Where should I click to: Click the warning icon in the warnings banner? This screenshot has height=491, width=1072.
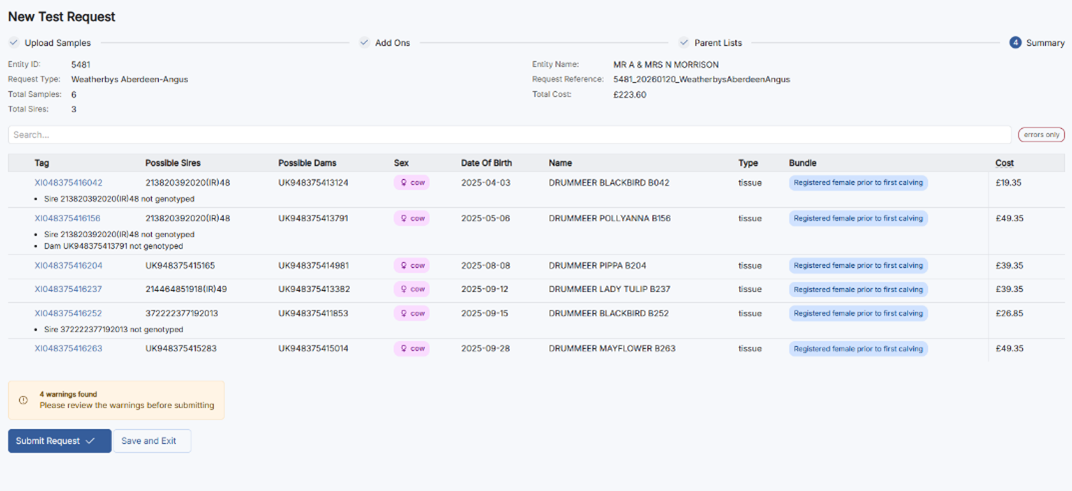(x=23, y=400)
